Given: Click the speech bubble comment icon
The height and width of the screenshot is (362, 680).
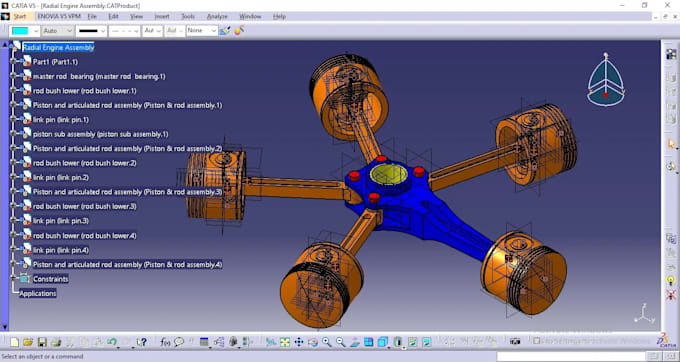Looking at the screenshot, I should tap(179, 342).
